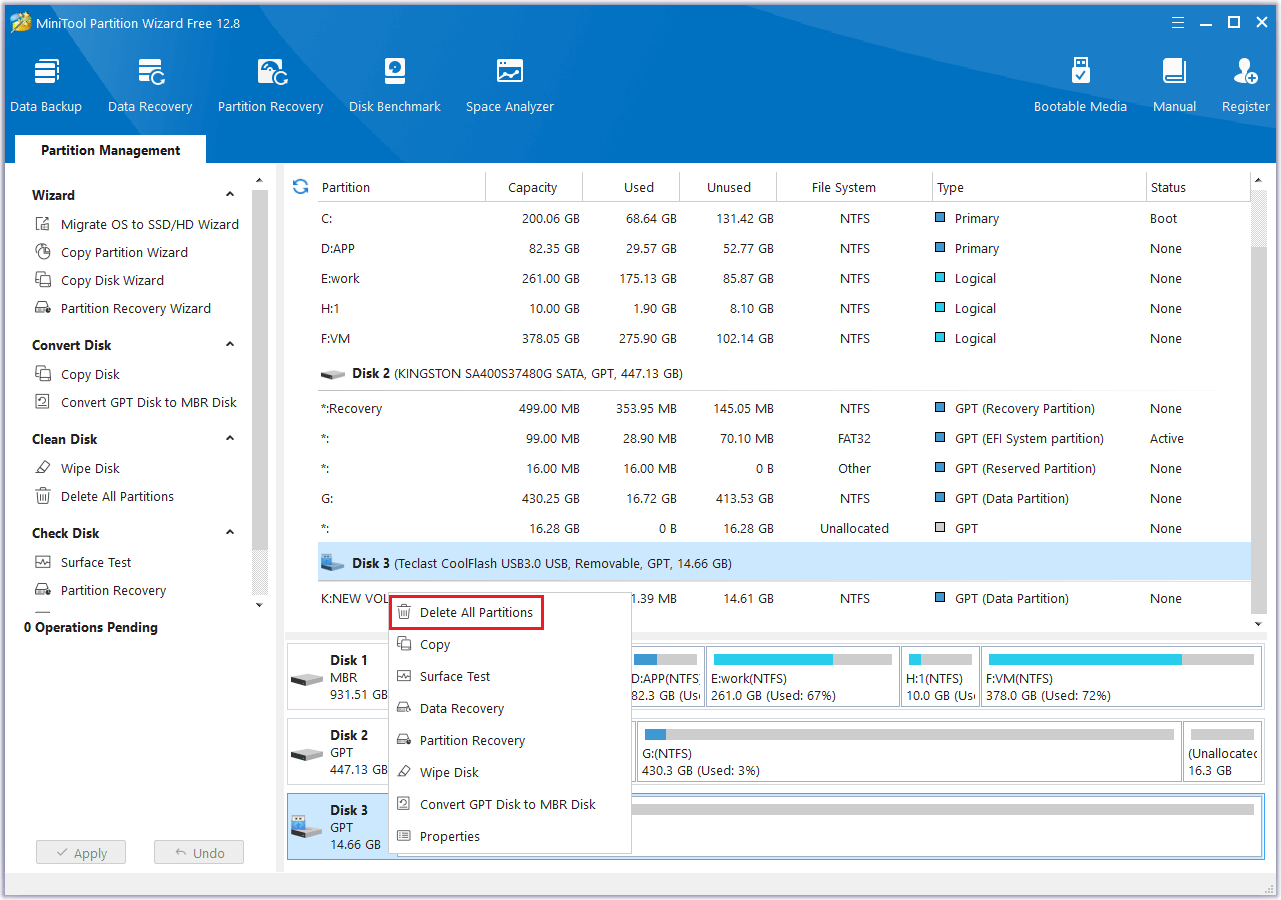Sort by the Capacity column header
The image size is (1281, 900).
533,187
